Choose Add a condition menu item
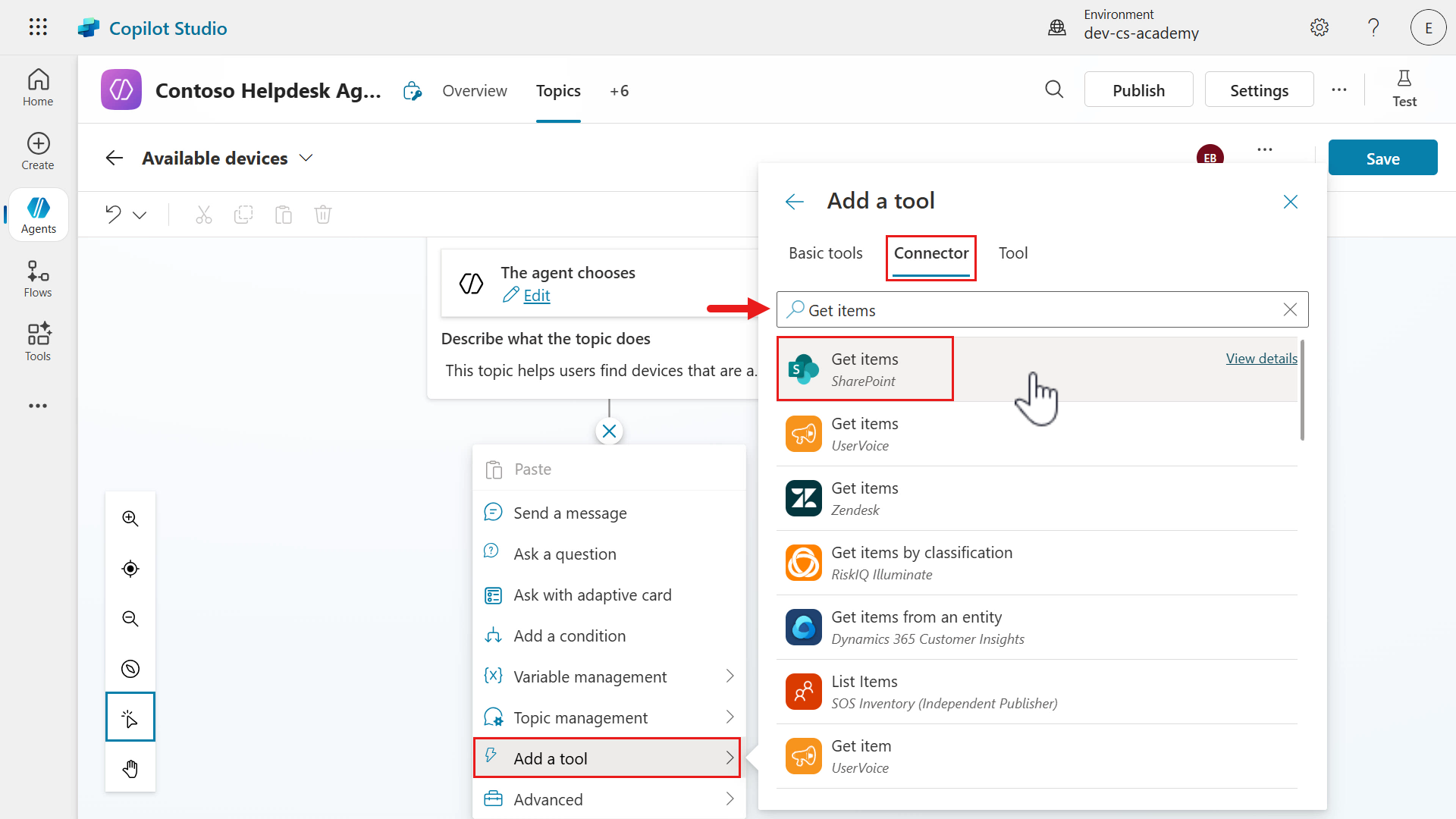Viewport: 1456px width, 819px height. [x=570, y=635]
